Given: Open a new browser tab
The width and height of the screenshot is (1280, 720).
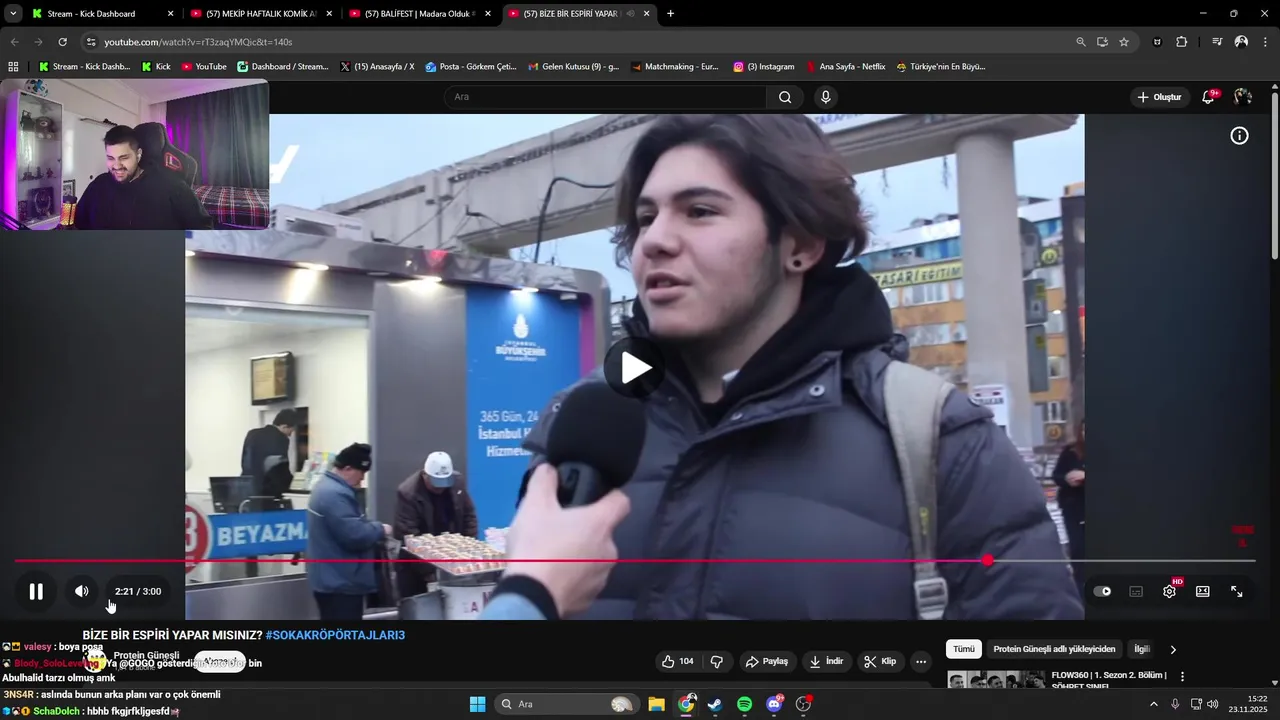Looking at the screenshot, I should [x=670, y=14].
